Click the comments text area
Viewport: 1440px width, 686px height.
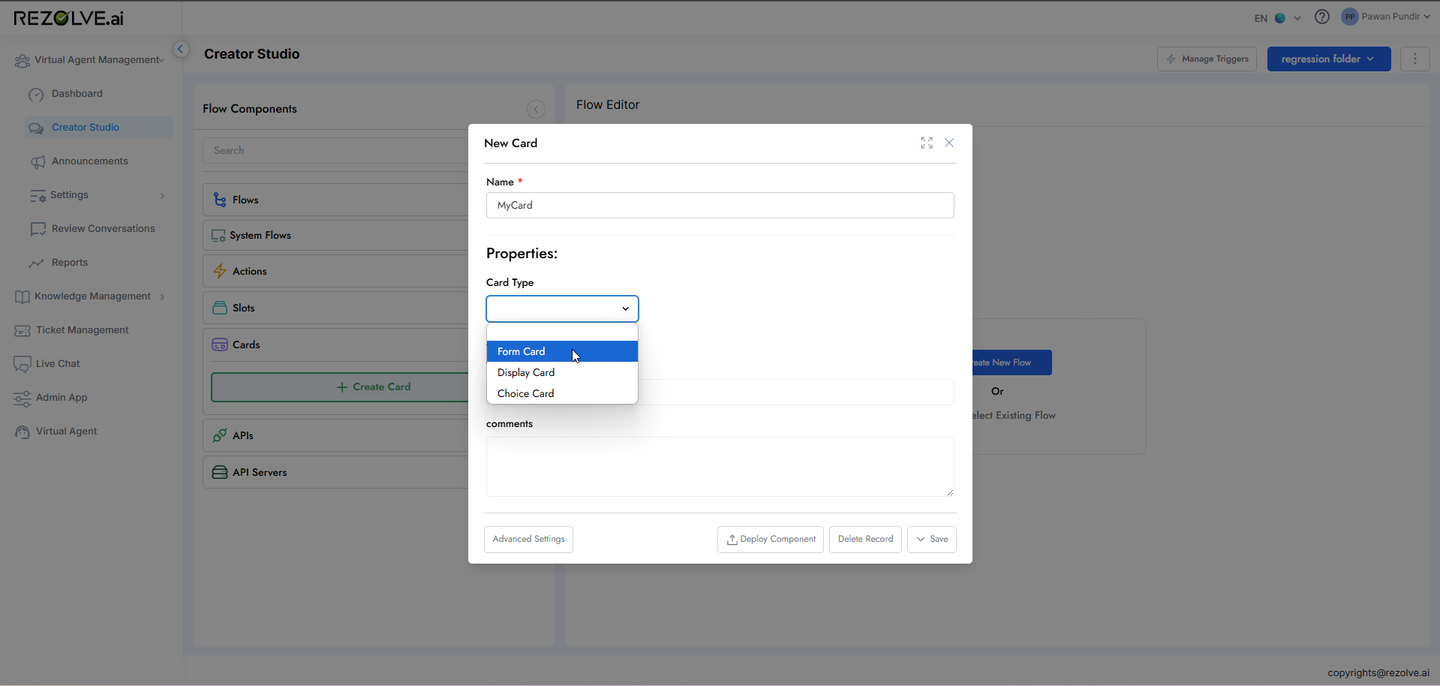720,467
